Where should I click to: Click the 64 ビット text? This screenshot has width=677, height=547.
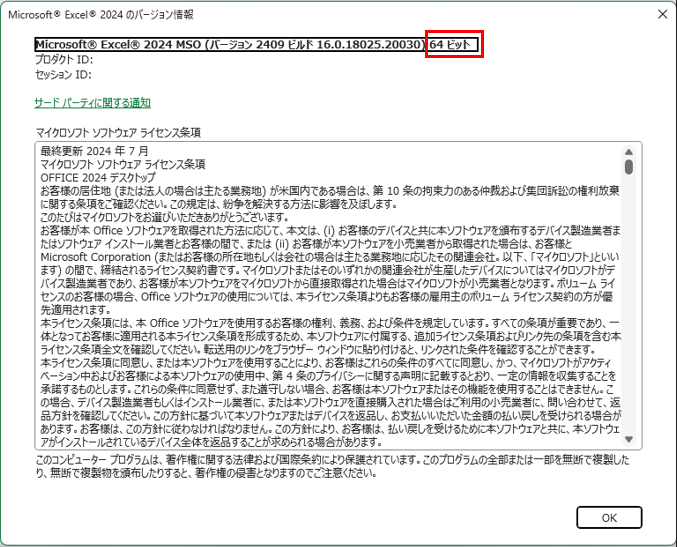(450, 44)
